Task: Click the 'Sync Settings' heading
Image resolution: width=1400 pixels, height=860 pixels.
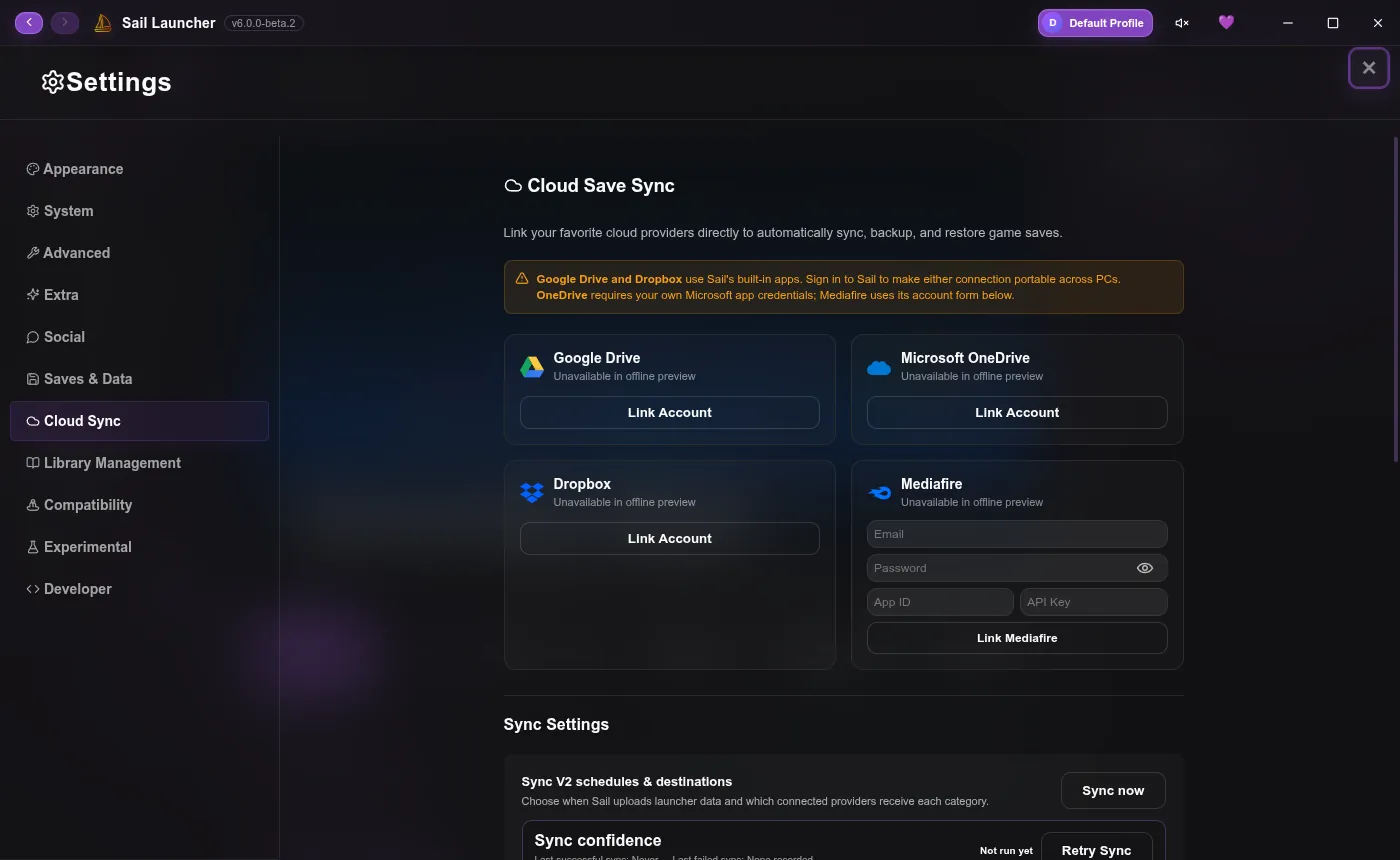Action: 556,724
